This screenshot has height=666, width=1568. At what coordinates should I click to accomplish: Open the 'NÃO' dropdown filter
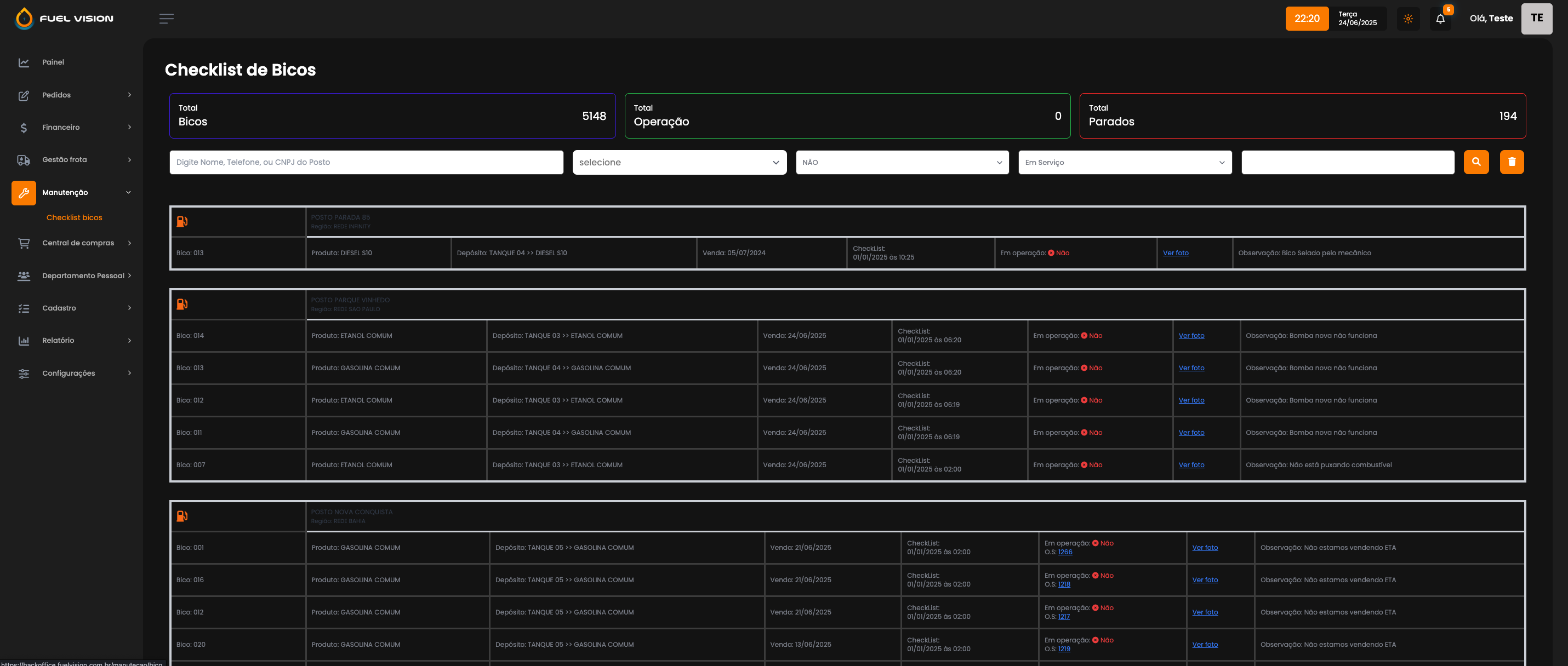pyautogui.click(x=902, y=163)
